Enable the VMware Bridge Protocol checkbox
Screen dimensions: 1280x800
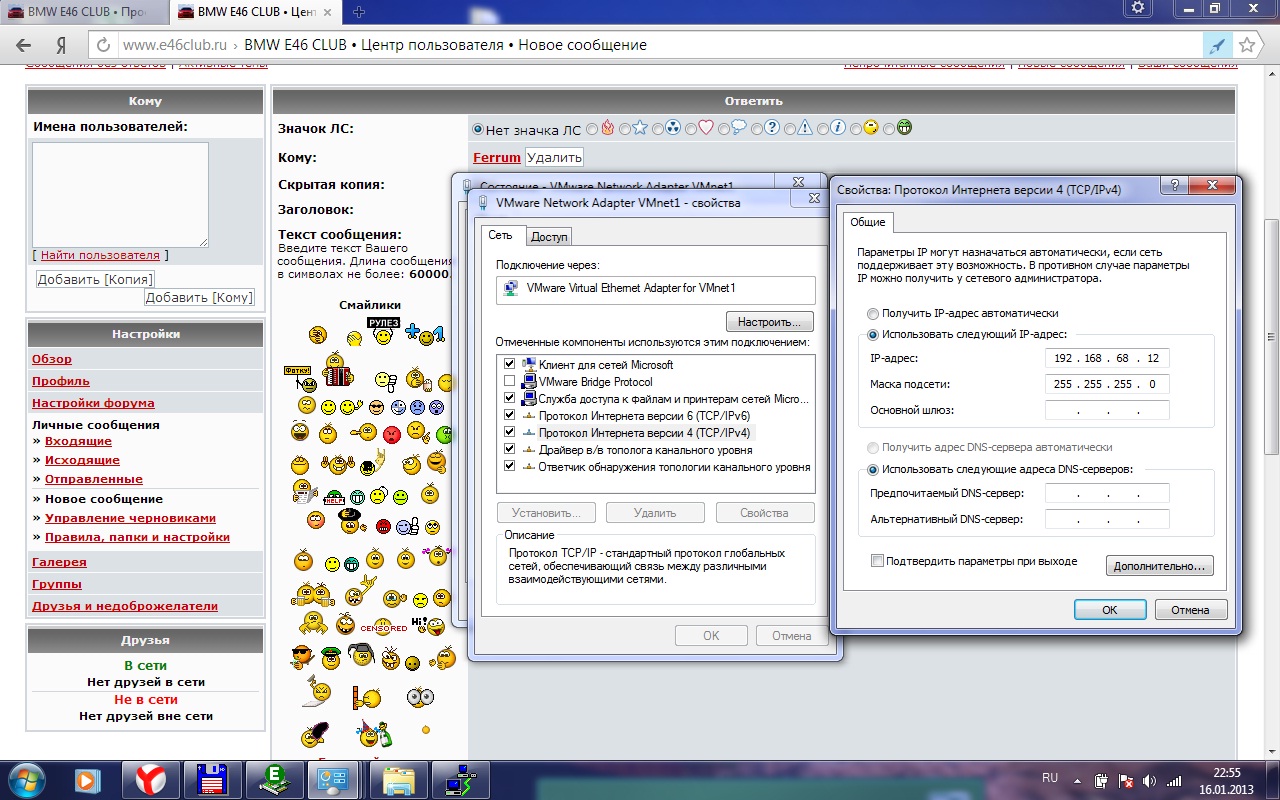pyautogui.click(x=510, y=382)
